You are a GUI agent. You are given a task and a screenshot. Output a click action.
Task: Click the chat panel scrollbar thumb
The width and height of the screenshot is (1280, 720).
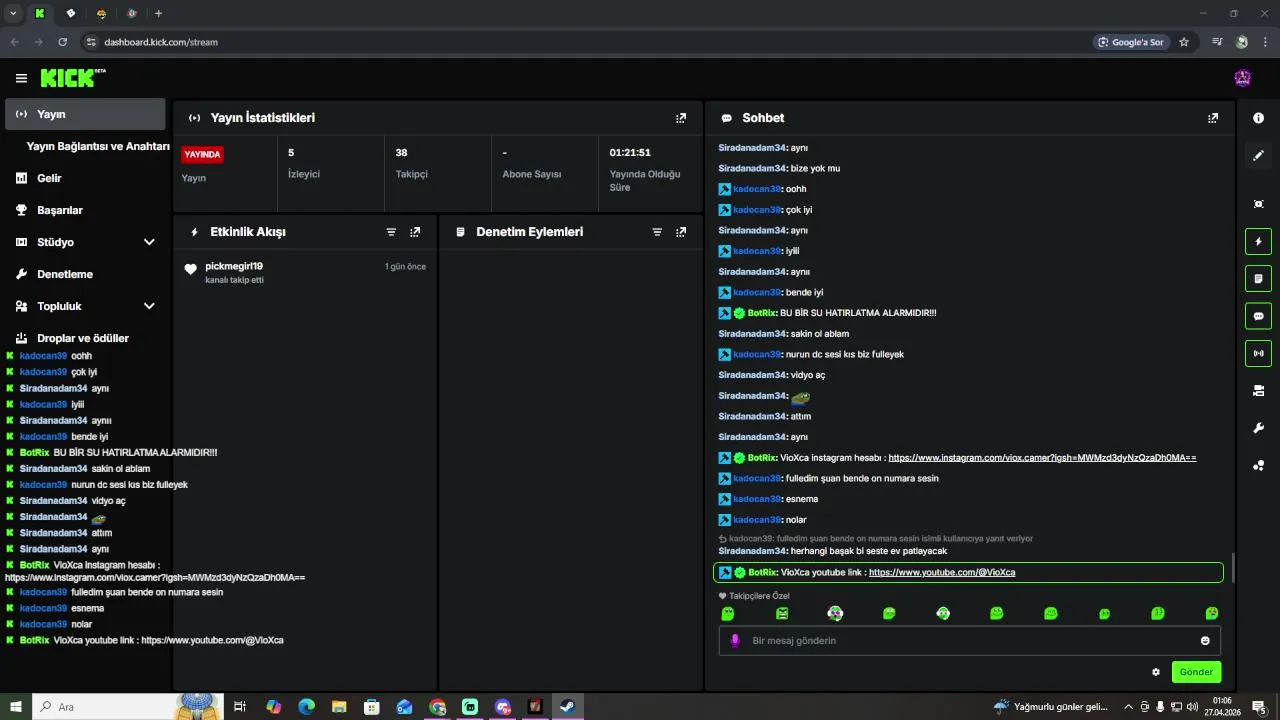1233,567
